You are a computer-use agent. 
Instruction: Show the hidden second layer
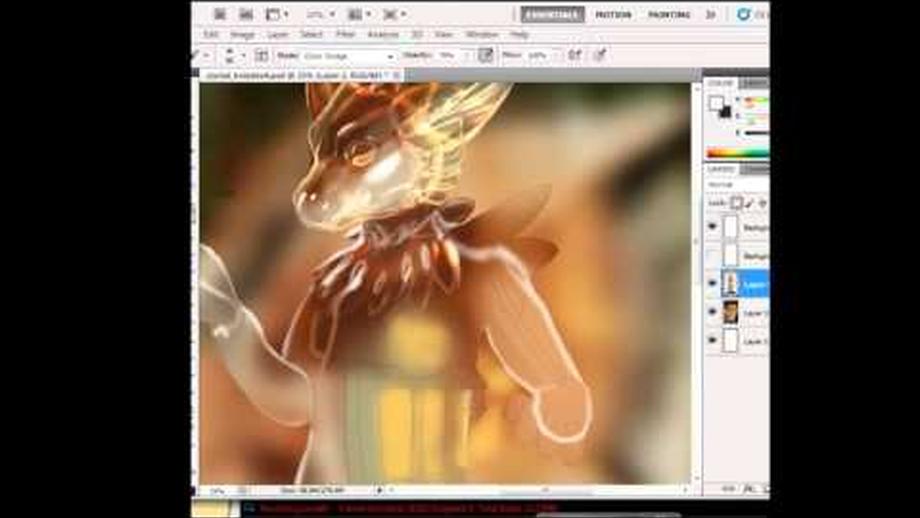[x=713, y=255]
